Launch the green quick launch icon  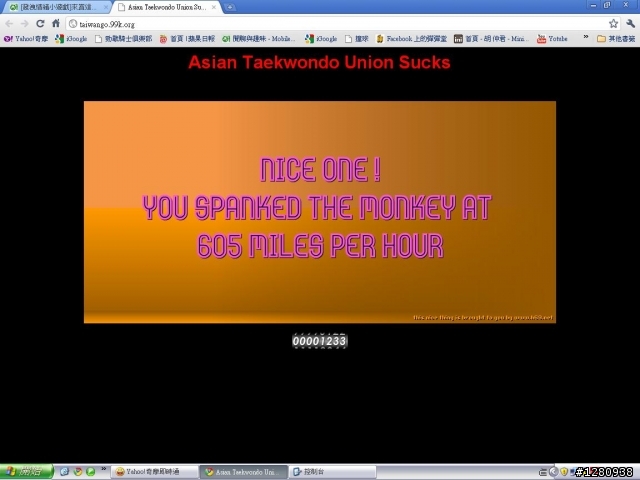click(x=91, y=472)
